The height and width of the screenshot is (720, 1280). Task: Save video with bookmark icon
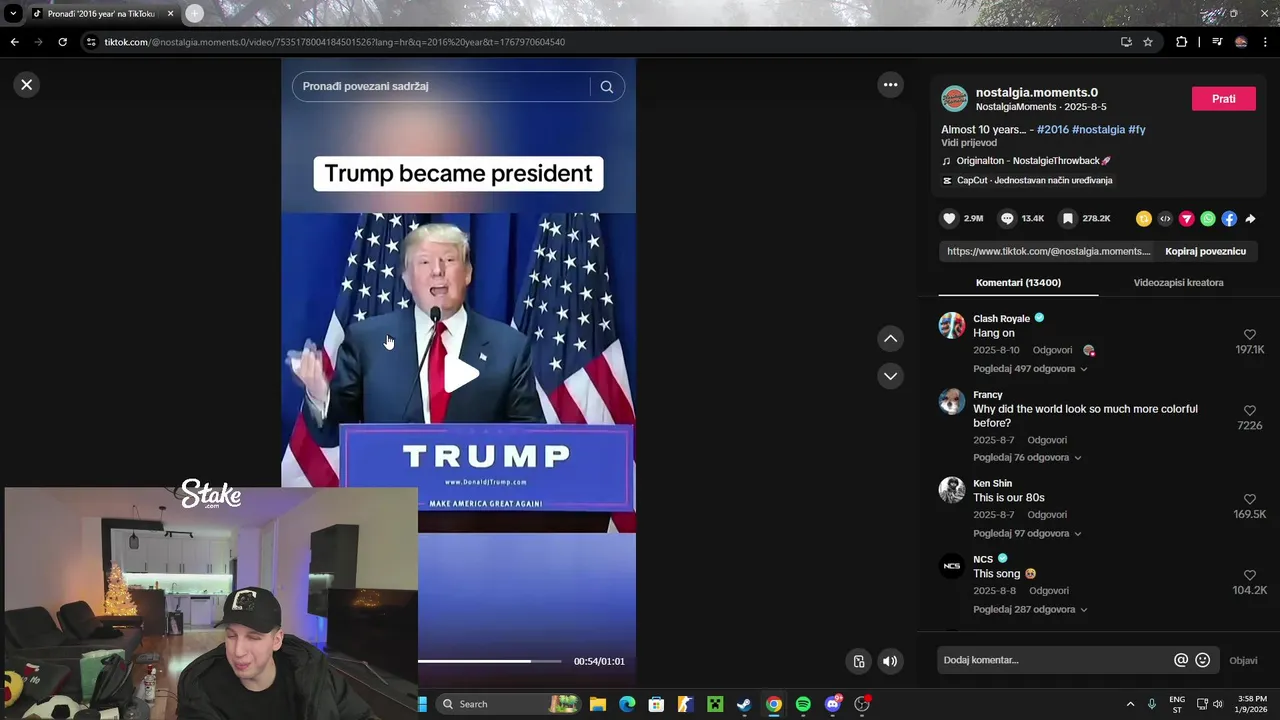pyautogui.click(x=1068, y=218)
